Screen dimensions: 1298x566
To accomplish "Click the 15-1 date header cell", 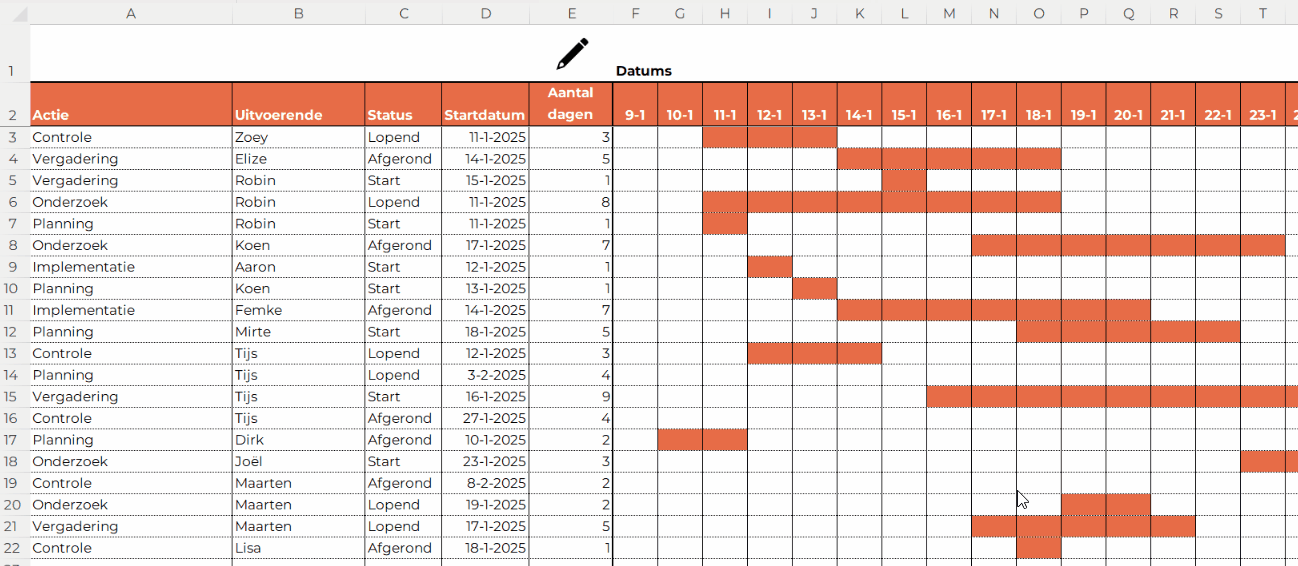I will pyautogui.click(x=904, y=104).
